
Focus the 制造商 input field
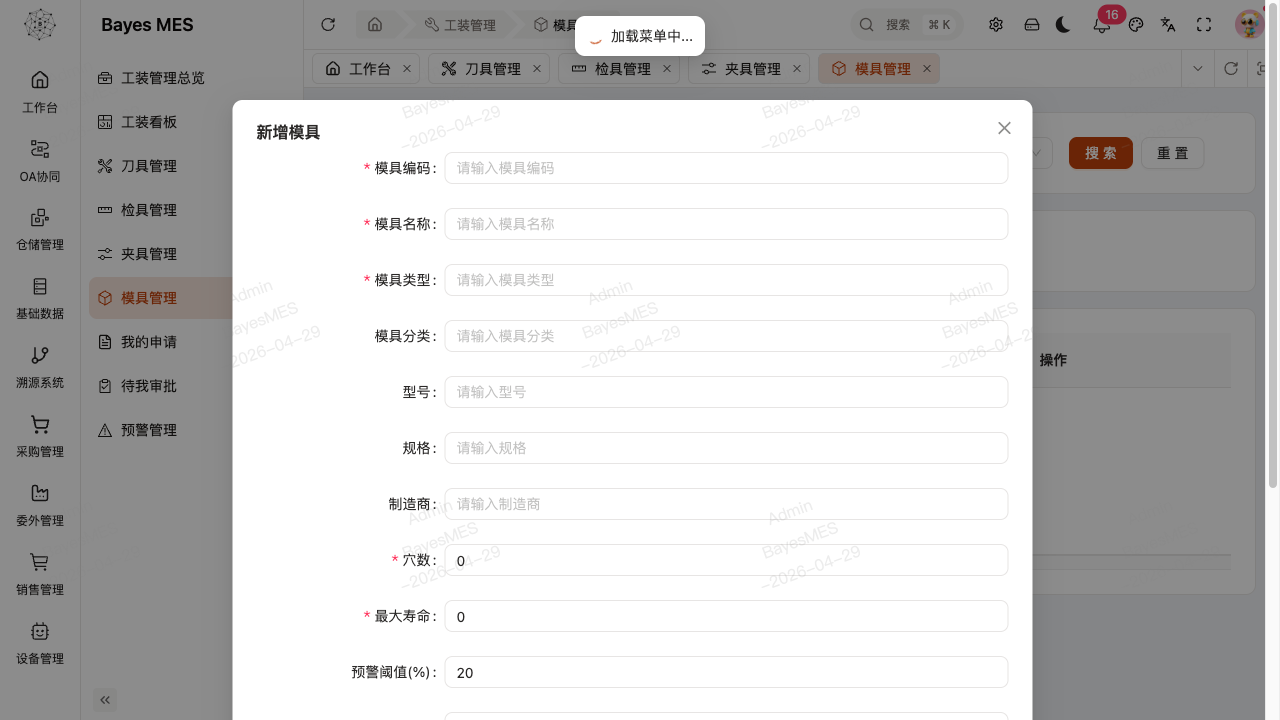click(x=726, y=504)
